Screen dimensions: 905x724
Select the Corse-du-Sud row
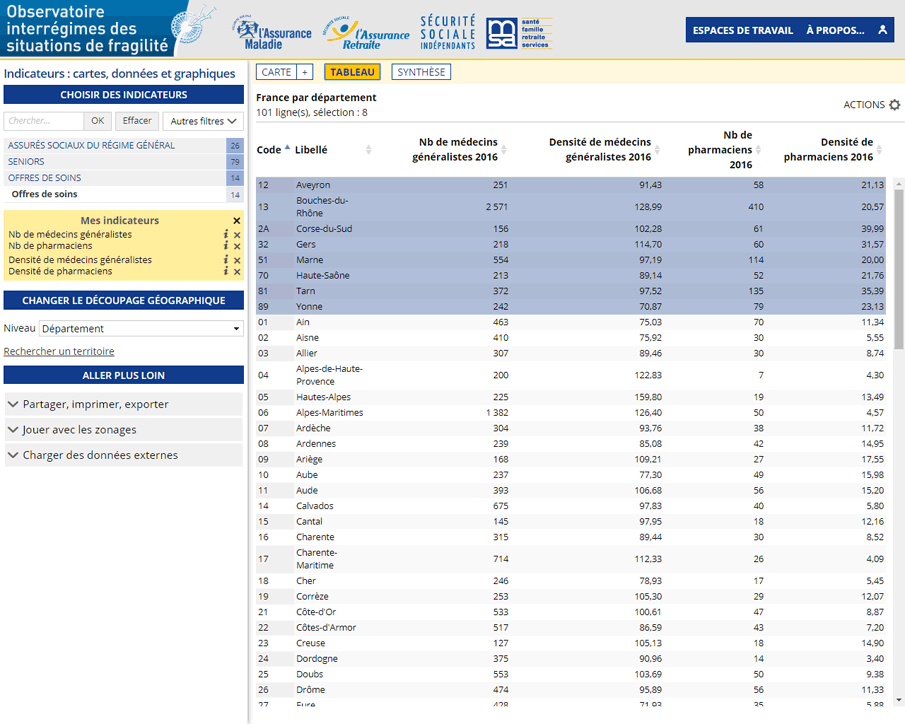[571, 229]
